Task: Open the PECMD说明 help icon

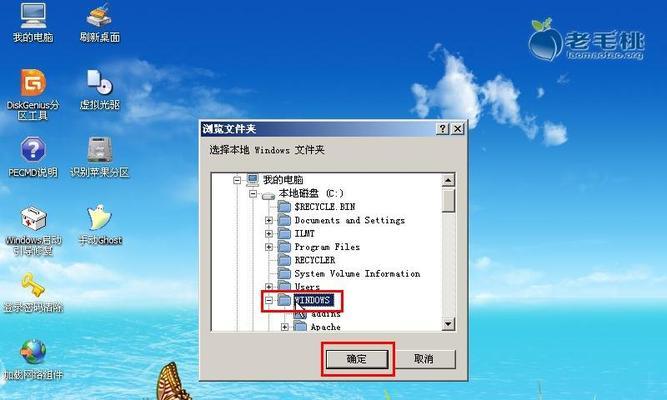Action: coord(33,157)
